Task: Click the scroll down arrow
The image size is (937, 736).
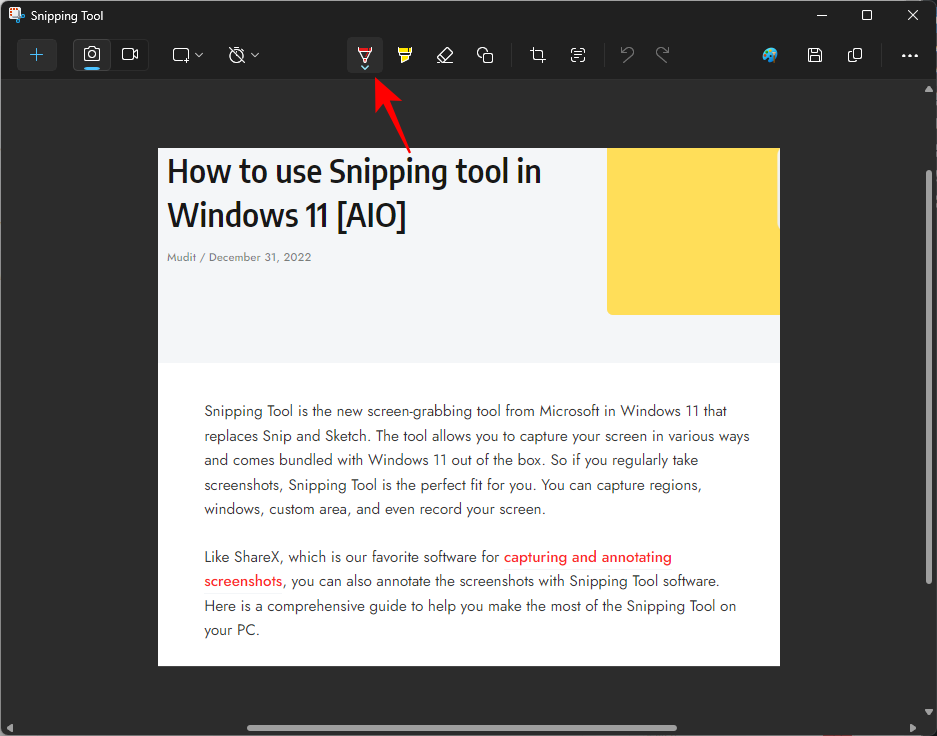Action: click(929, 712)
